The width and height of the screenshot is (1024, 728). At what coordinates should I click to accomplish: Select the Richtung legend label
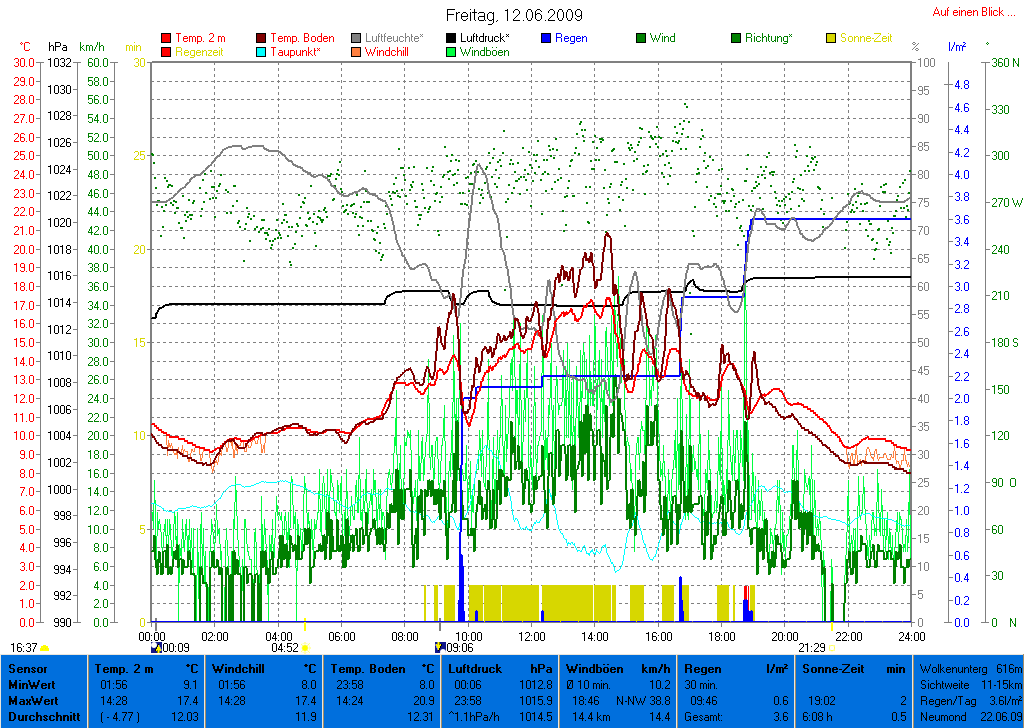[768, 38]
